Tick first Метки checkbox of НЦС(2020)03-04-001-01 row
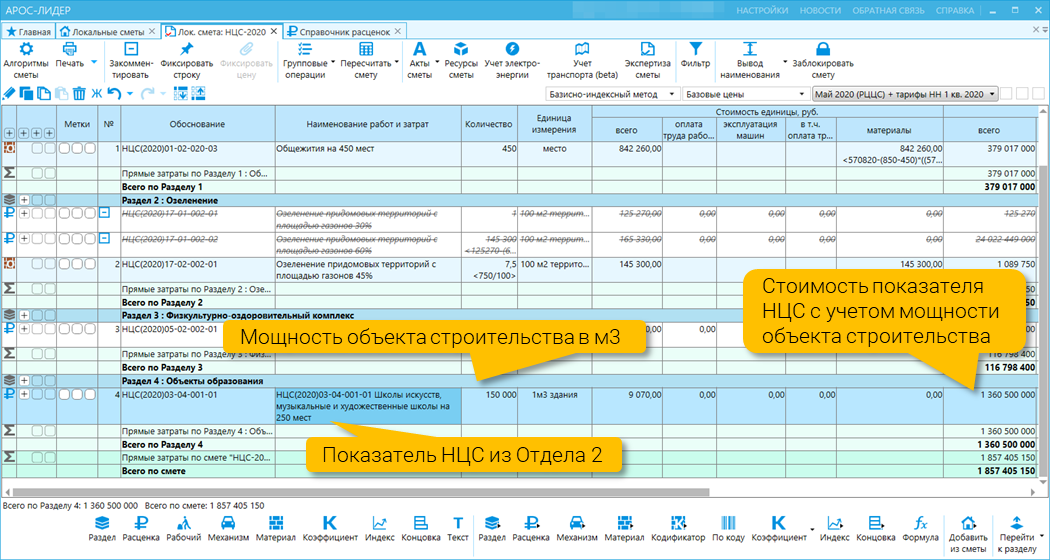Image resolution: width=1050 pixels, height=560 pixels. click(x=64, y=395)
